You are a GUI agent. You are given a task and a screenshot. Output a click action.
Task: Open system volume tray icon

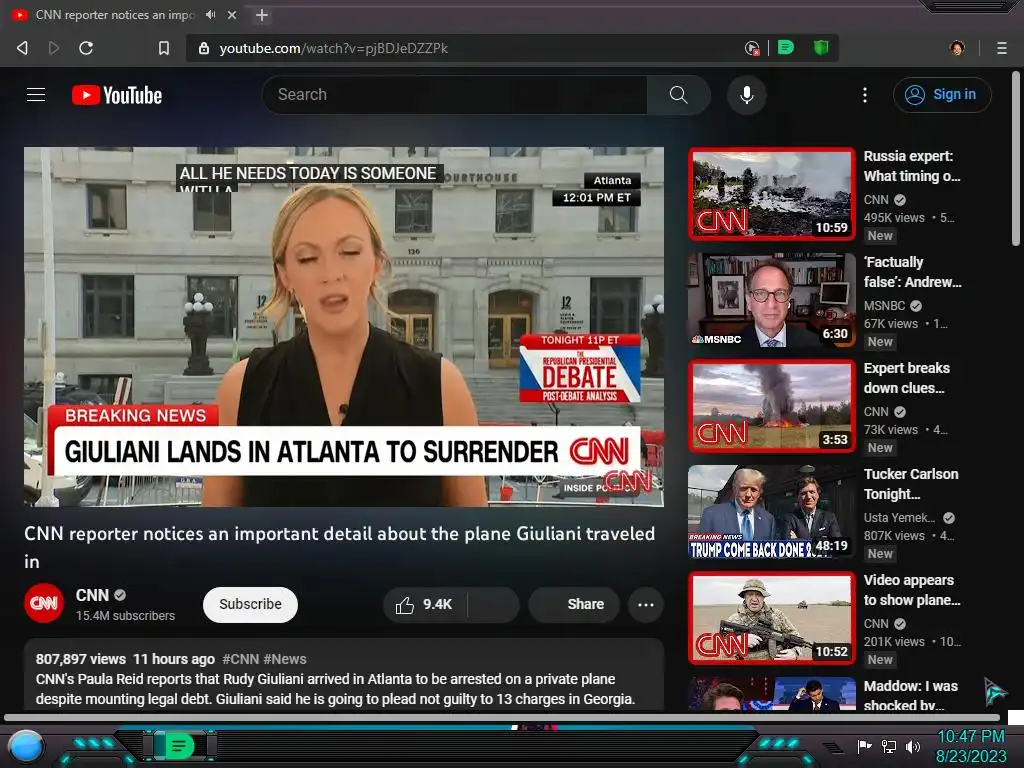(912, 746)
